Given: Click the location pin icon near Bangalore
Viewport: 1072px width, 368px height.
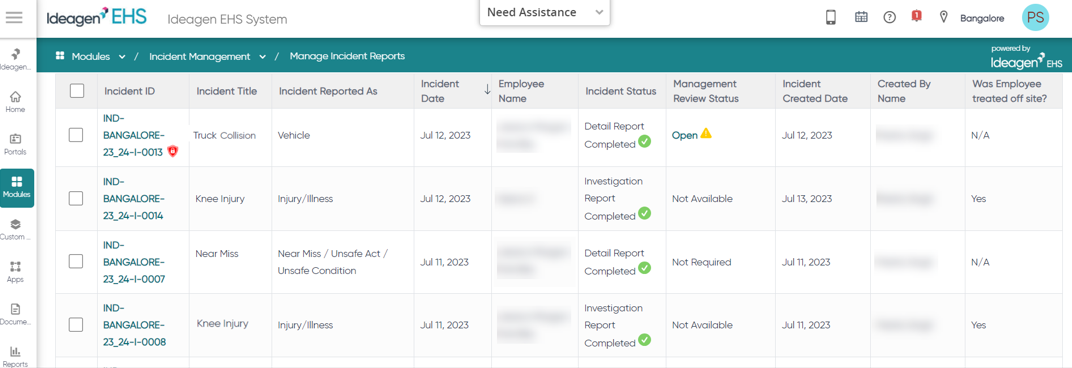Looking at the screenshot, I should (x=944, y=18).
